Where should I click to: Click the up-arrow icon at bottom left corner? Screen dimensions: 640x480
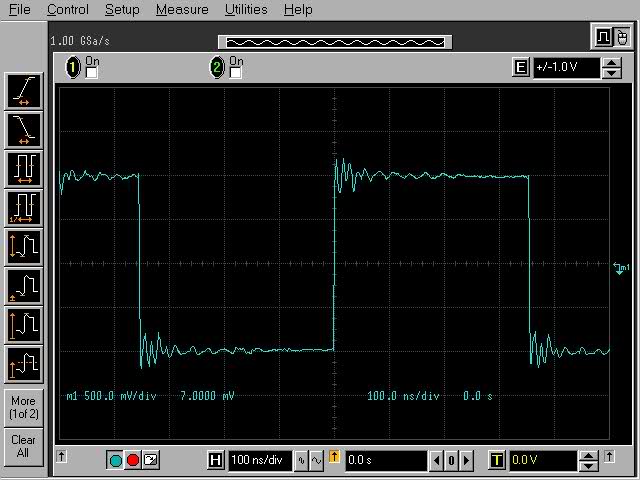coord(62,456)
